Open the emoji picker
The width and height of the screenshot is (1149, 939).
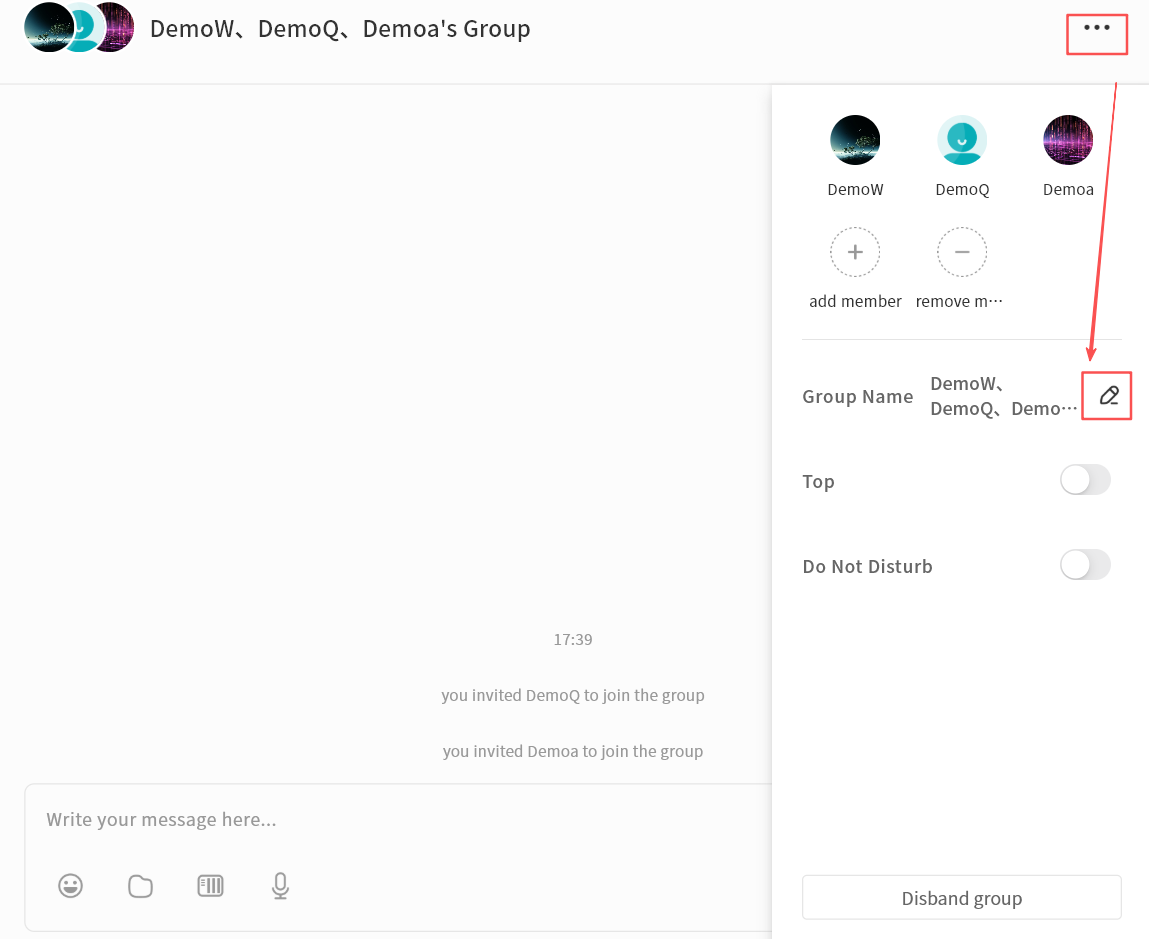pos(70,886)
